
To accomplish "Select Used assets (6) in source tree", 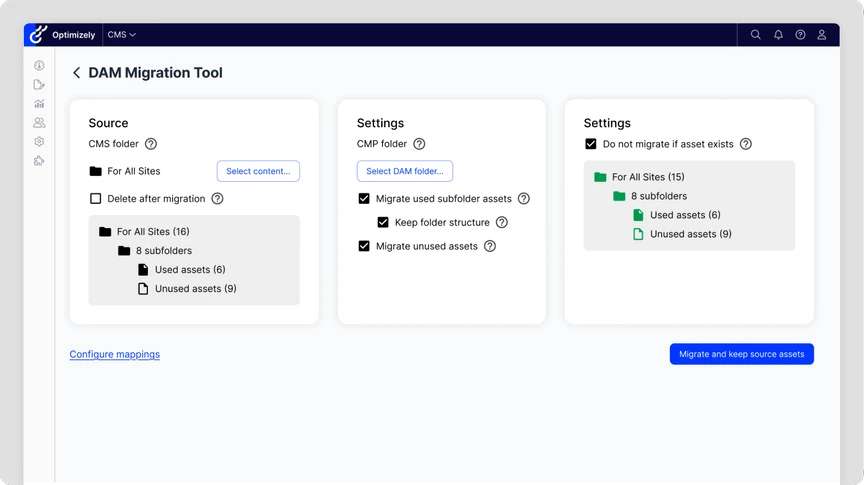I will [181, 270].
